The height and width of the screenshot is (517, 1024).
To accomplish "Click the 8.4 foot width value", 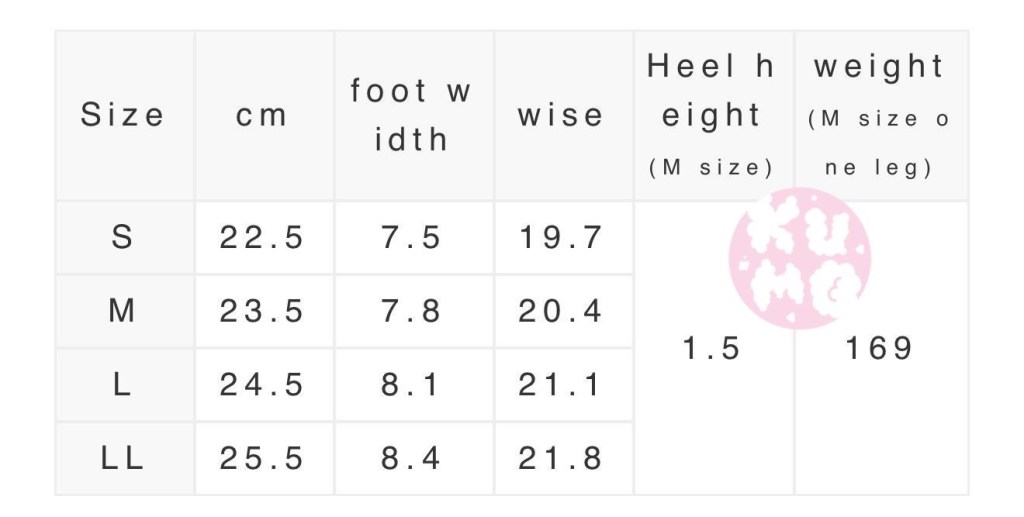I will click(411, 459).
